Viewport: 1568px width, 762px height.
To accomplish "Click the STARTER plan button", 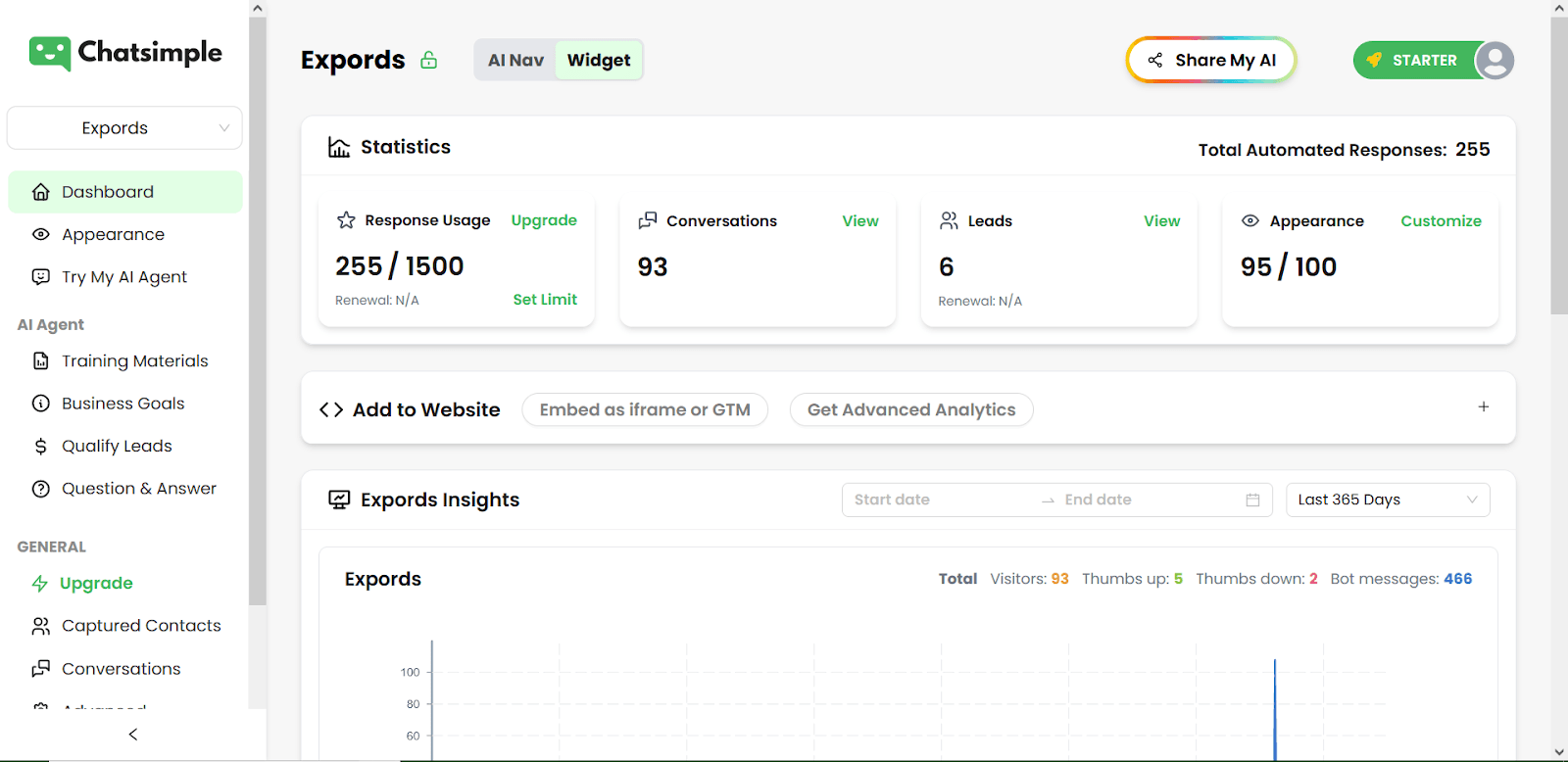I will (x=1418, y=60).
